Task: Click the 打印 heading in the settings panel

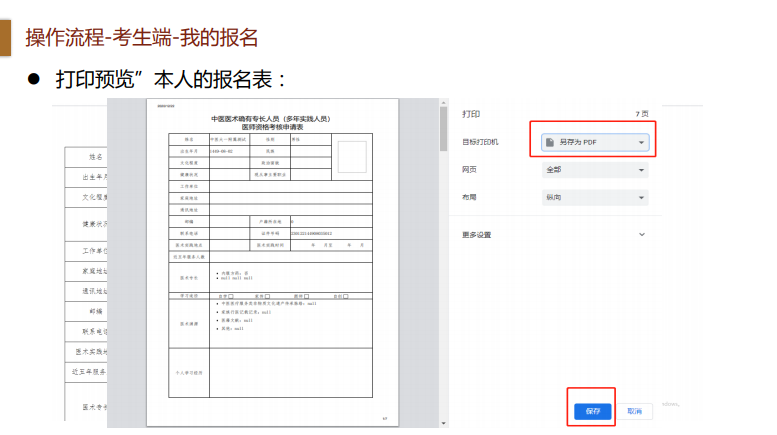Action: [x=470, y=114]
